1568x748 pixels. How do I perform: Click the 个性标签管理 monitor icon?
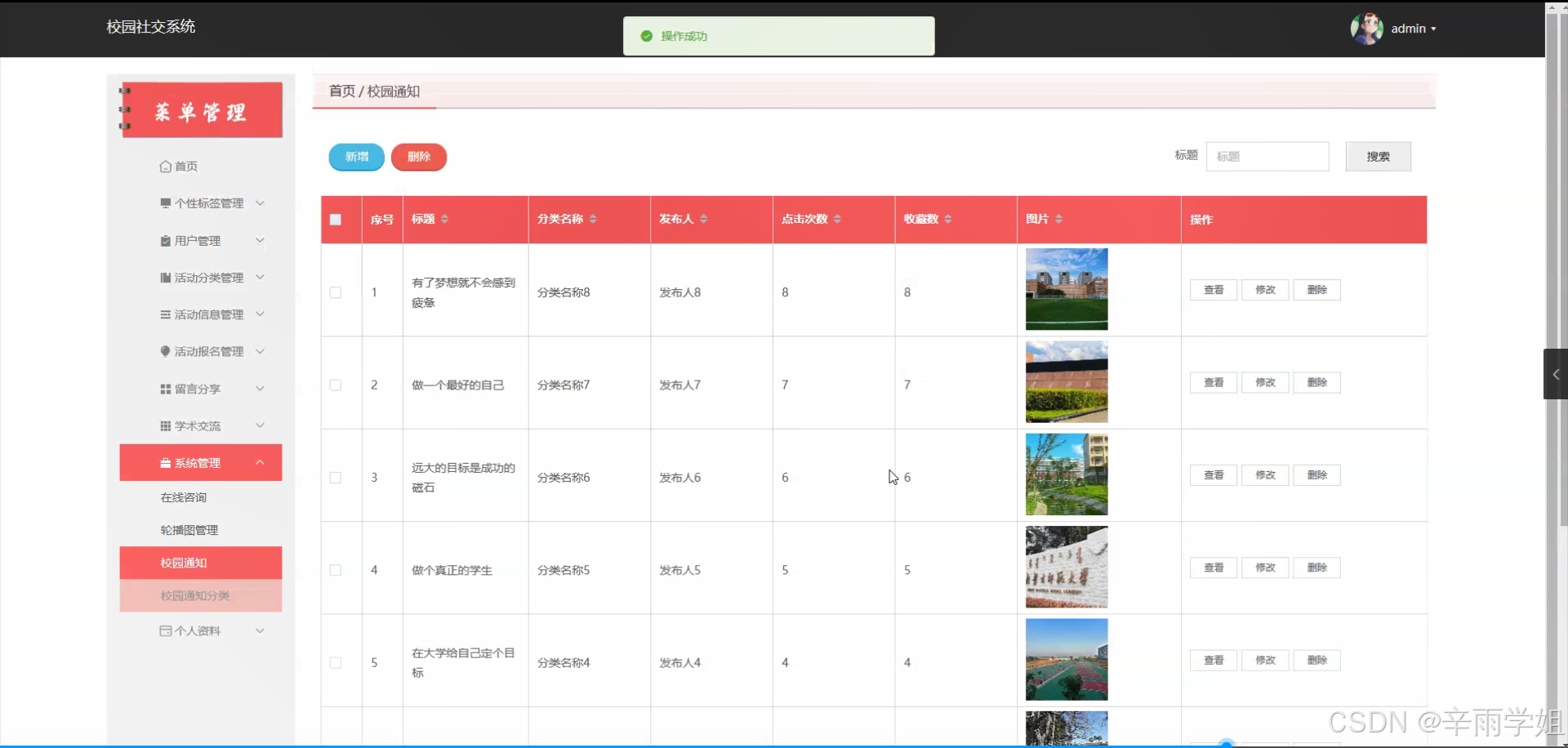point(166,203)
